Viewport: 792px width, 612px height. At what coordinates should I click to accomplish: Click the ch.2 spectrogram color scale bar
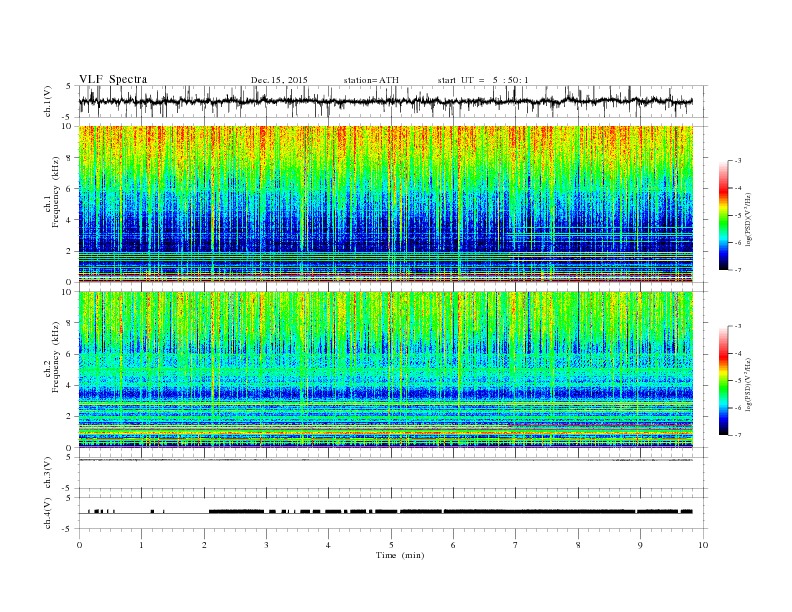tap(723, 380)
